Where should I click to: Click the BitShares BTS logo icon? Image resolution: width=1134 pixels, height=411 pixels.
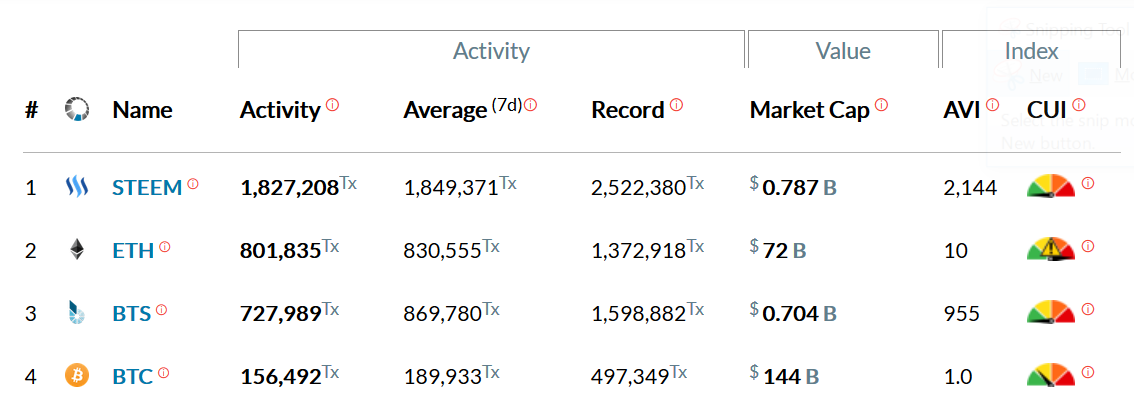tap(77, 313)
